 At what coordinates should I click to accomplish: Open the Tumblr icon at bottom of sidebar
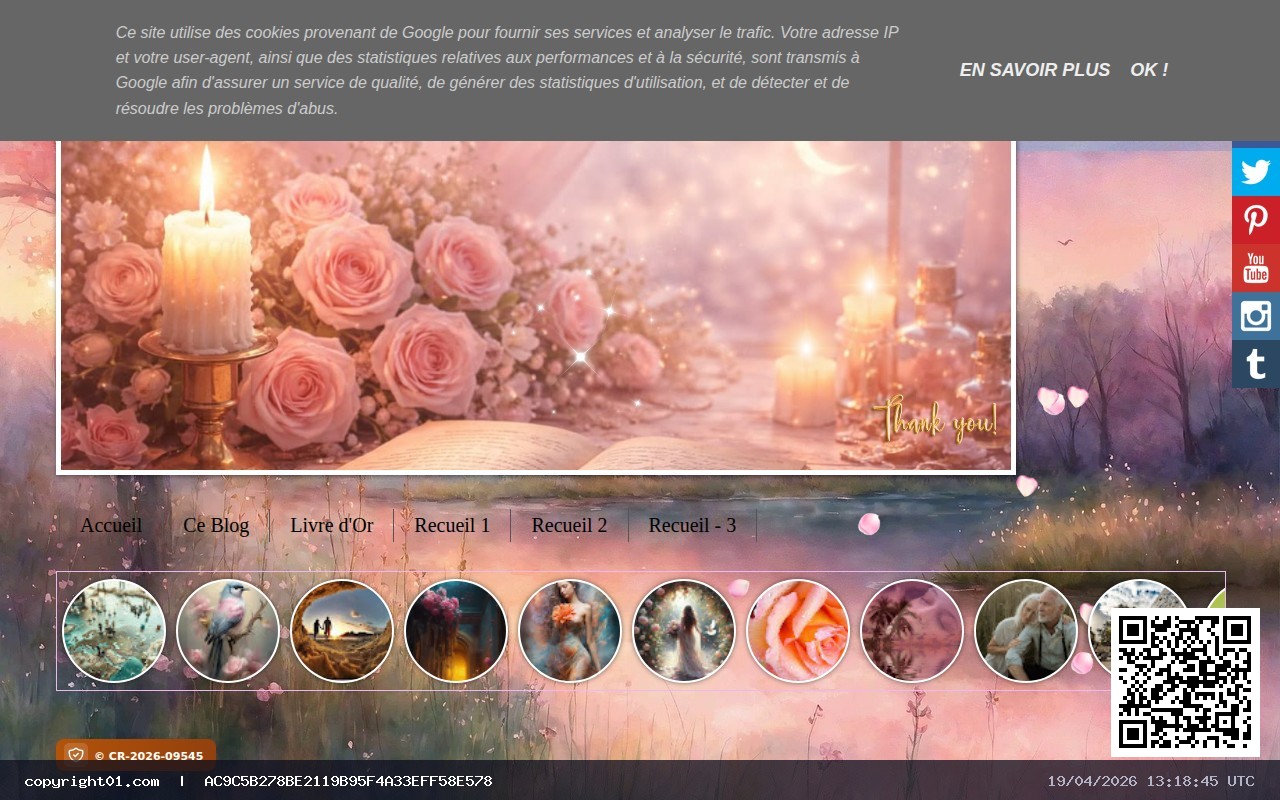click(1255, 363)
